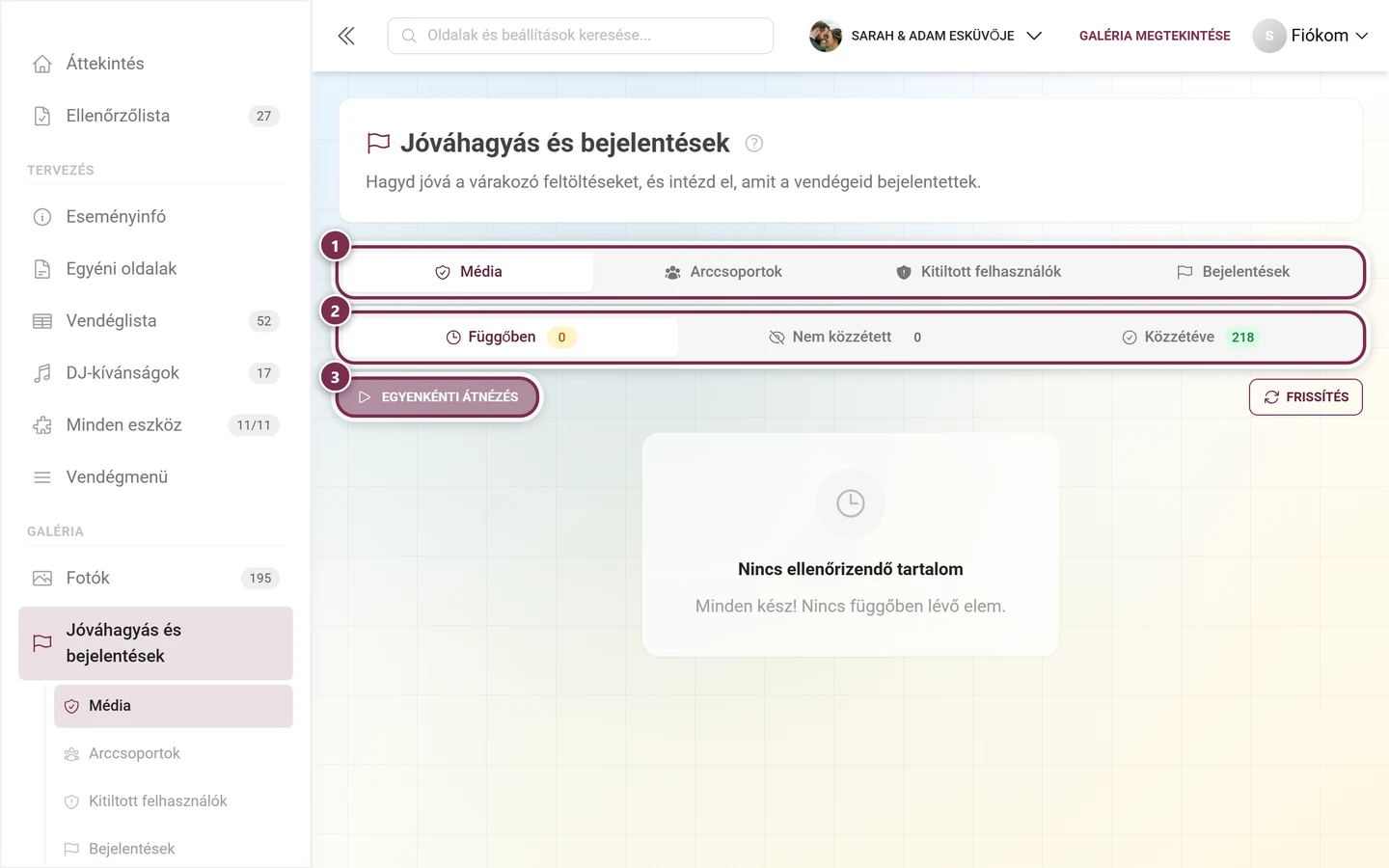Open DJ-kívánságok in the sidebar

click(x=155, y=373)
